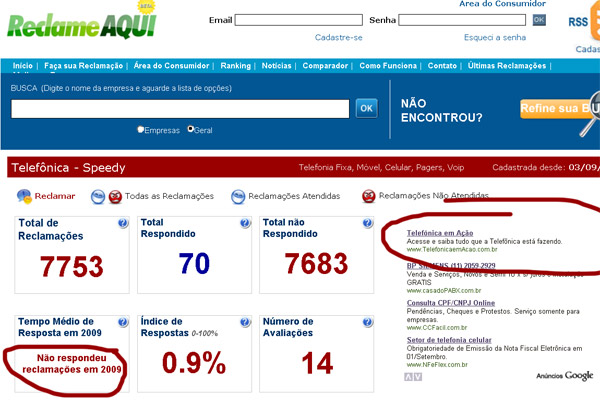Open the Comparador menu item
The image size is (600, 405).
click(x=325, y=65)
